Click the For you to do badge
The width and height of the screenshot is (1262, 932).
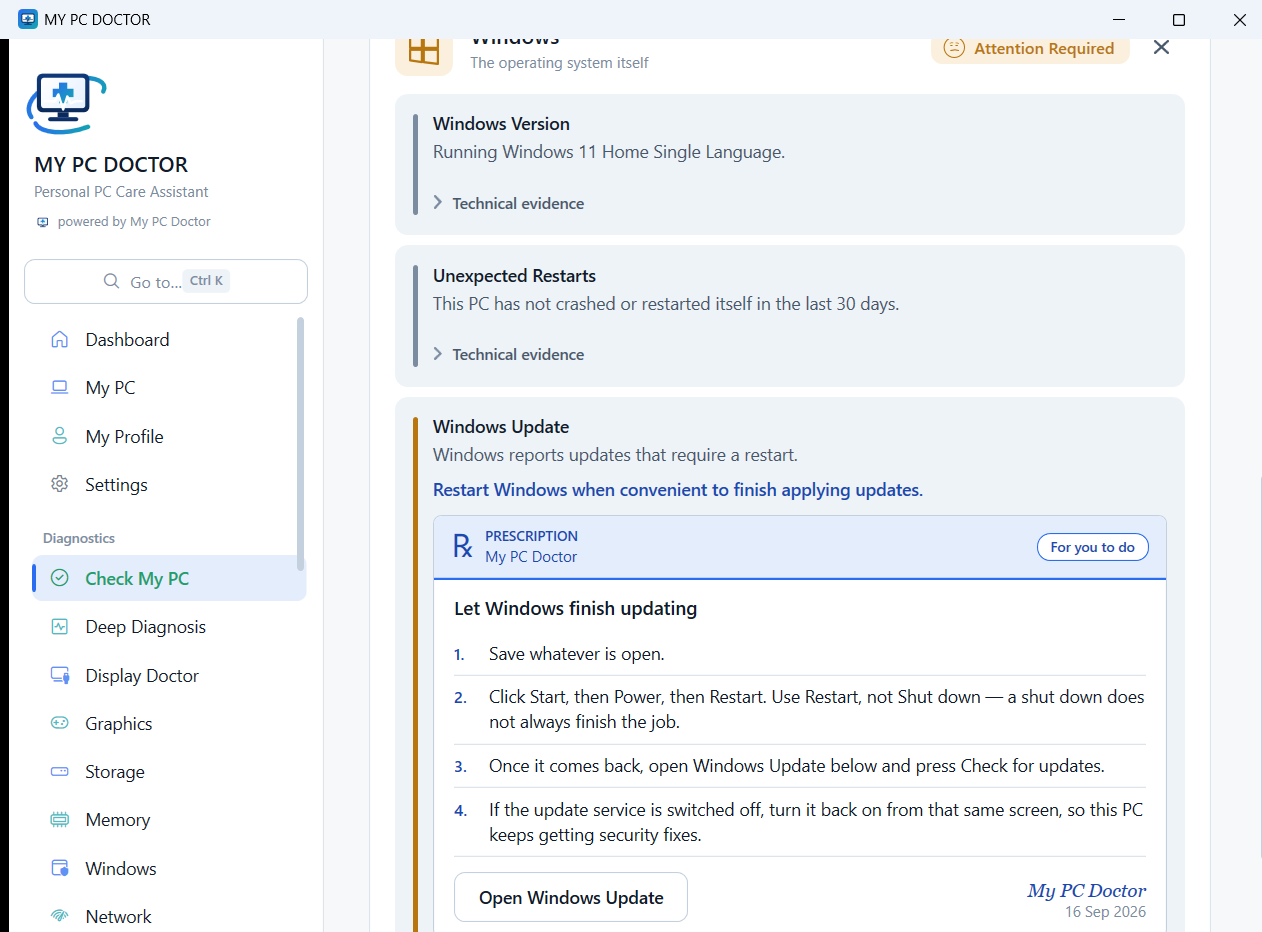[x=1093, y=547]
